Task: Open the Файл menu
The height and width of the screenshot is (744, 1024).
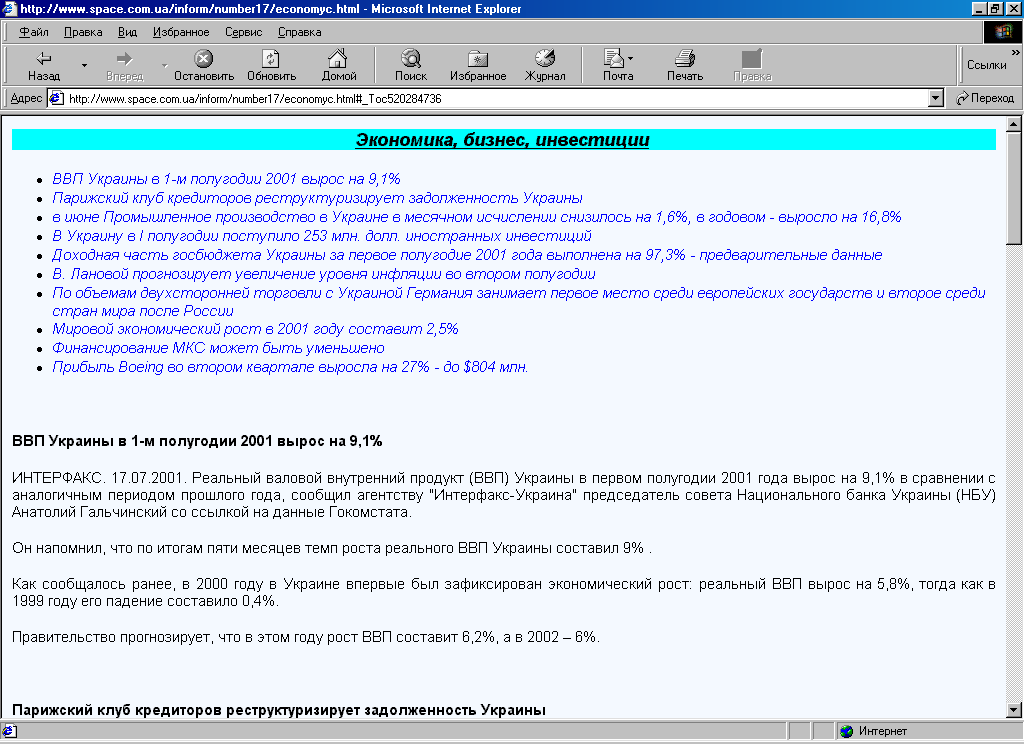Action: pos(33,32)
